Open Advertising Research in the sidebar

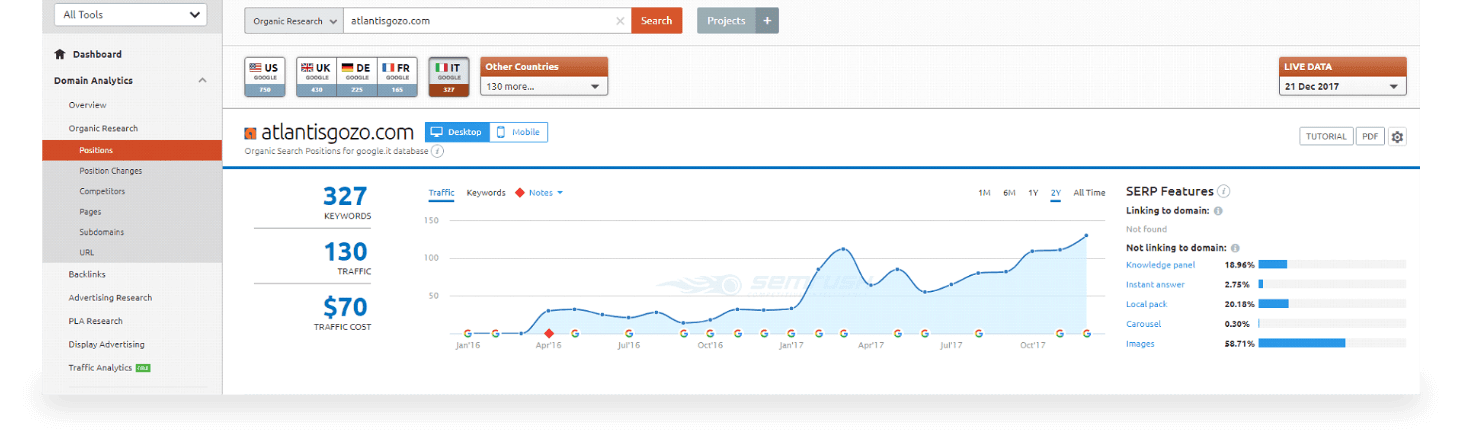pyautogui.click(x=110, y=298)
